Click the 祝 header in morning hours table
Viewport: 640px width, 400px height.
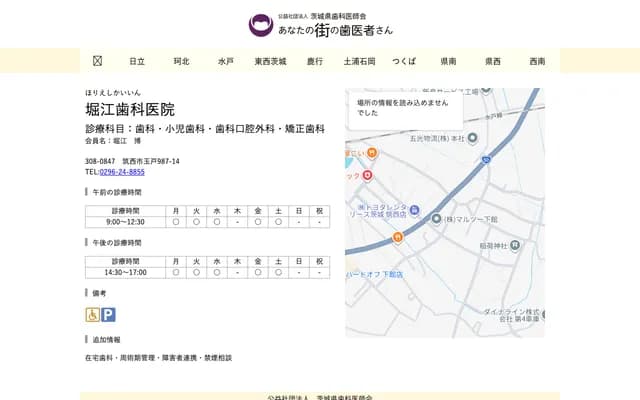point(319,211)
